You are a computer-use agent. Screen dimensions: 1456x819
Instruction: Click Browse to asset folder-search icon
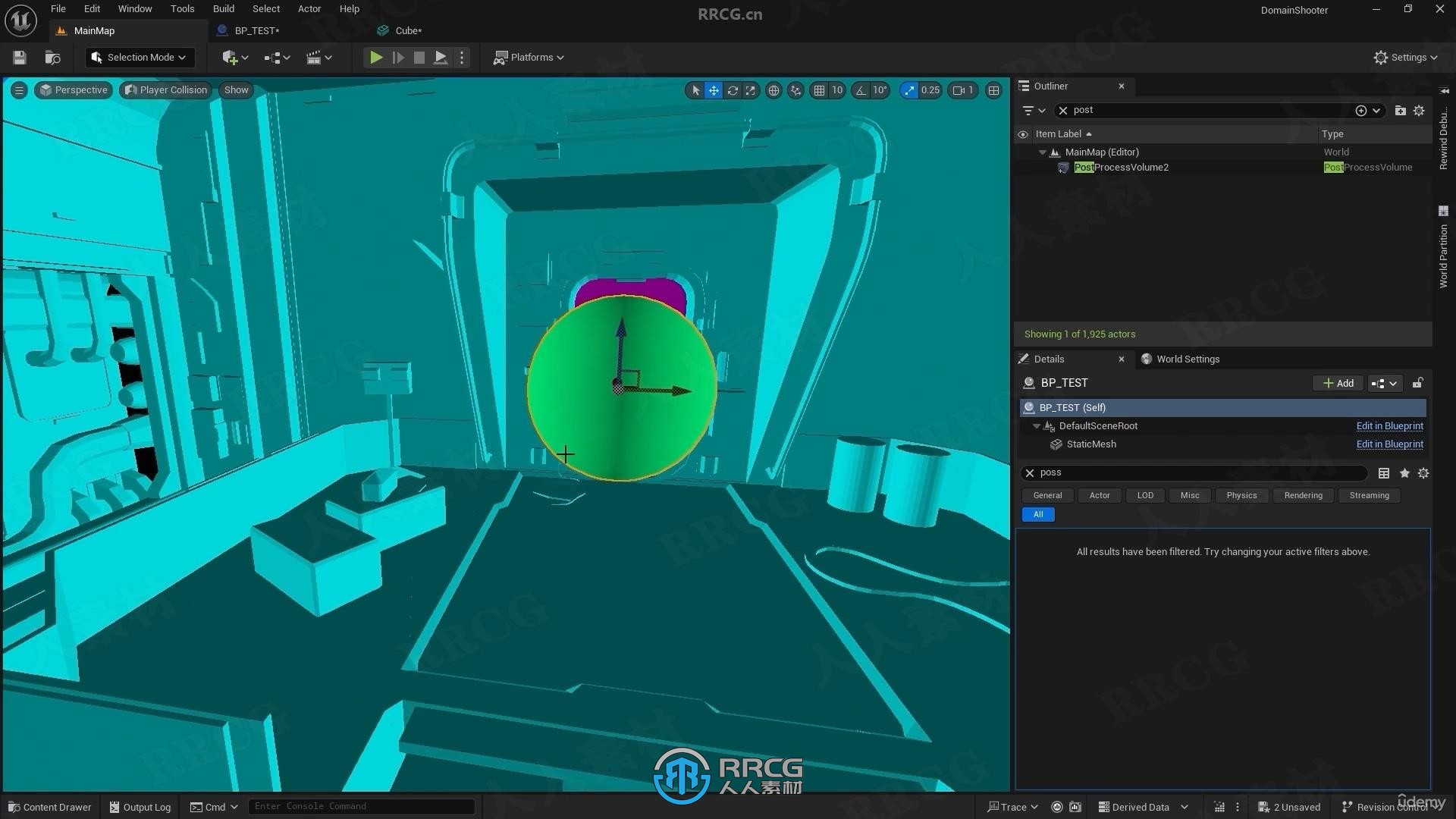click(x=53, y=58)
